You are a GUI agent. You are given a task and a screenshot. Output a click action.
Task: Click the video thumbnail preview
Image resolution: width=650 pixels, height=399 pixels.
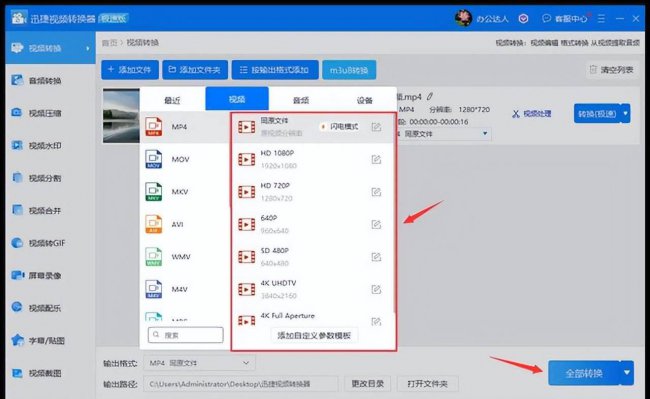[x=121, y=116]
